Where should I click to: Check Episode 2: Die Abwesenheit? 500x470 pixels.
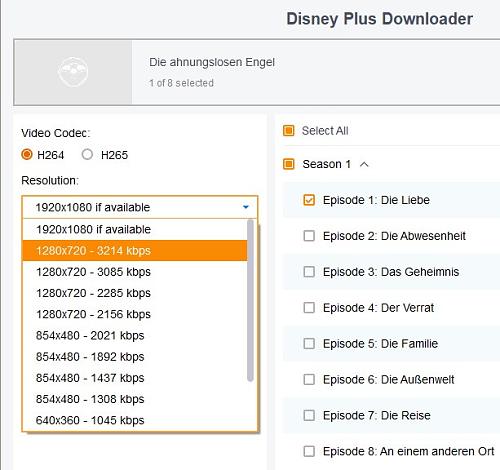click(x=309, y=236)
